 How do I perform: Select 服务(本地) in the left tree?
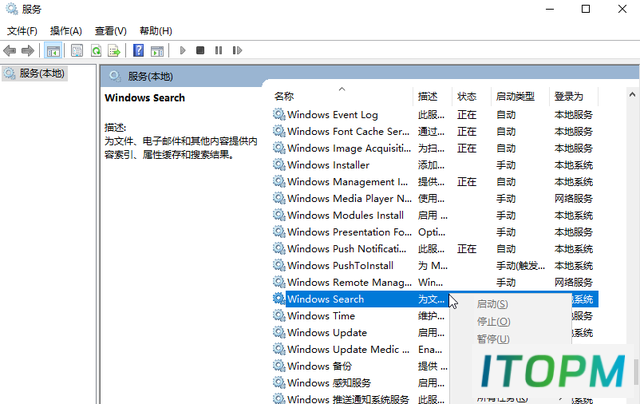tap(34, 73)
